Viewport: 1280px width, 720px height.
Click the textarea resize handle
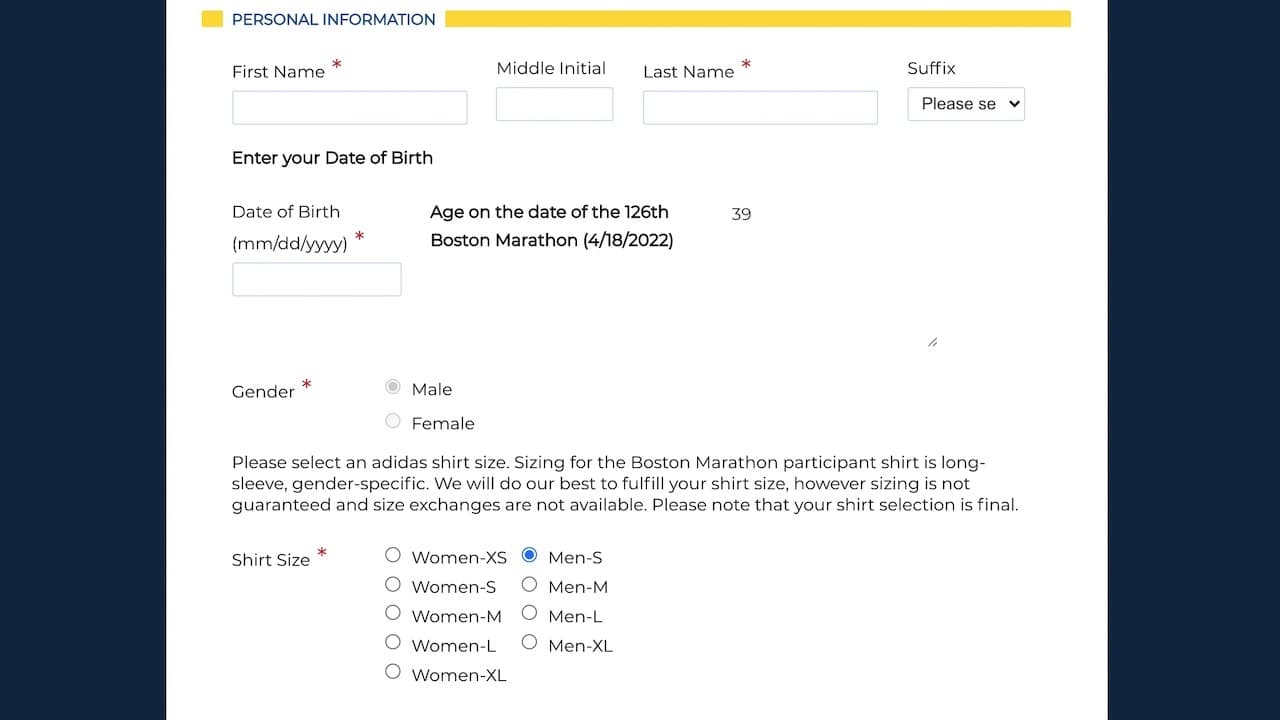click(x=932, y=342)
